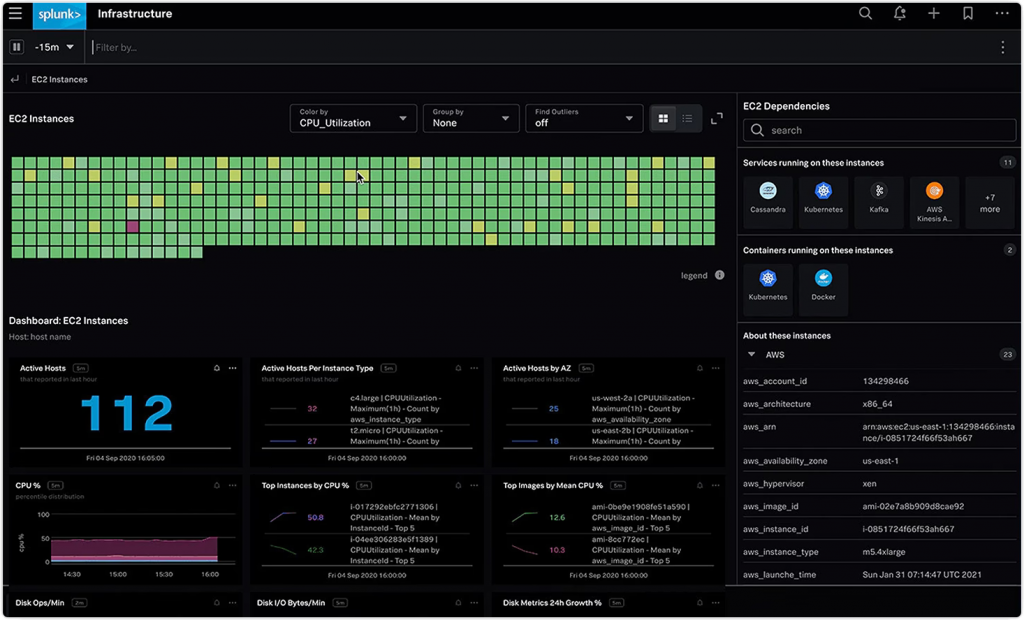The width and height of the screenshot is (1024, 620).
Task: Select the Kafka service icon
Action: (x=878, y=200)
